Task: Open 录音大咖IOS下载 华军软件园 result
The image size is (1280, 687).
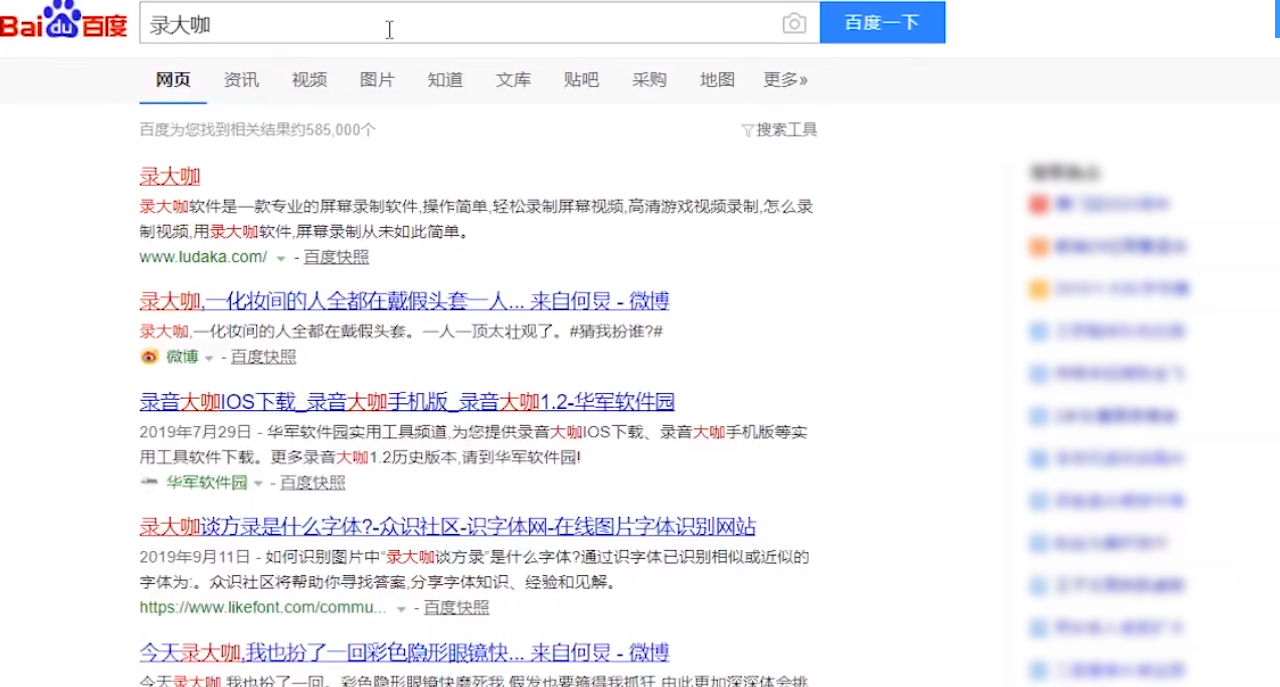Action: pos(407,402)
